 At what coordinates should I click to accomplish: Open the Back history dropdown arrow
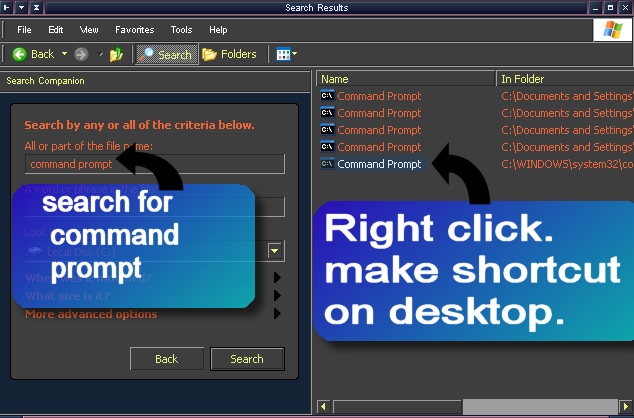pyautogui.click(x=64, y=53)
